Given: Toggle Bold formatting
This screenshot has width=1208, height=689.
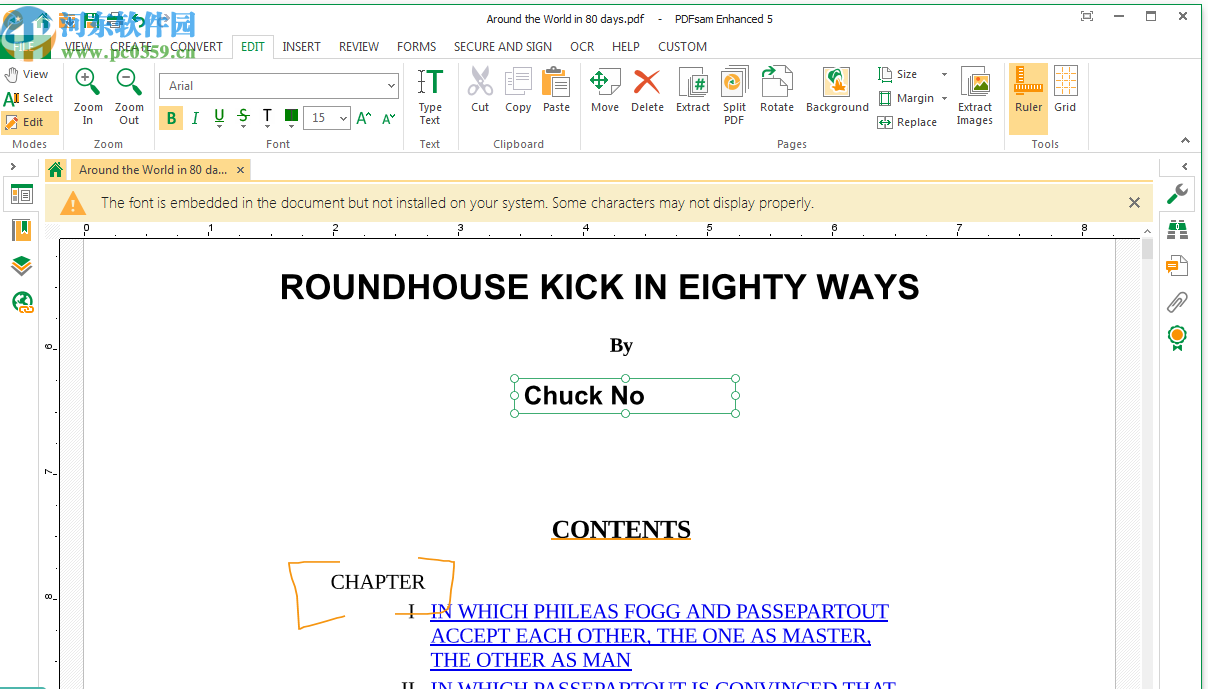Looking at the screenshot, I should pos(172,118).
